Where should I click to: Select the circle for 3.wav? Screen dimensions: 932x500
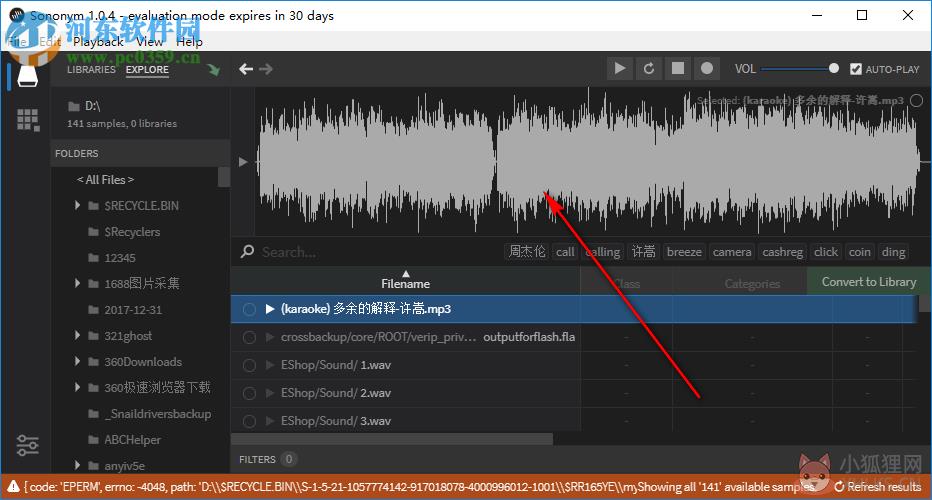pos(249,421)
